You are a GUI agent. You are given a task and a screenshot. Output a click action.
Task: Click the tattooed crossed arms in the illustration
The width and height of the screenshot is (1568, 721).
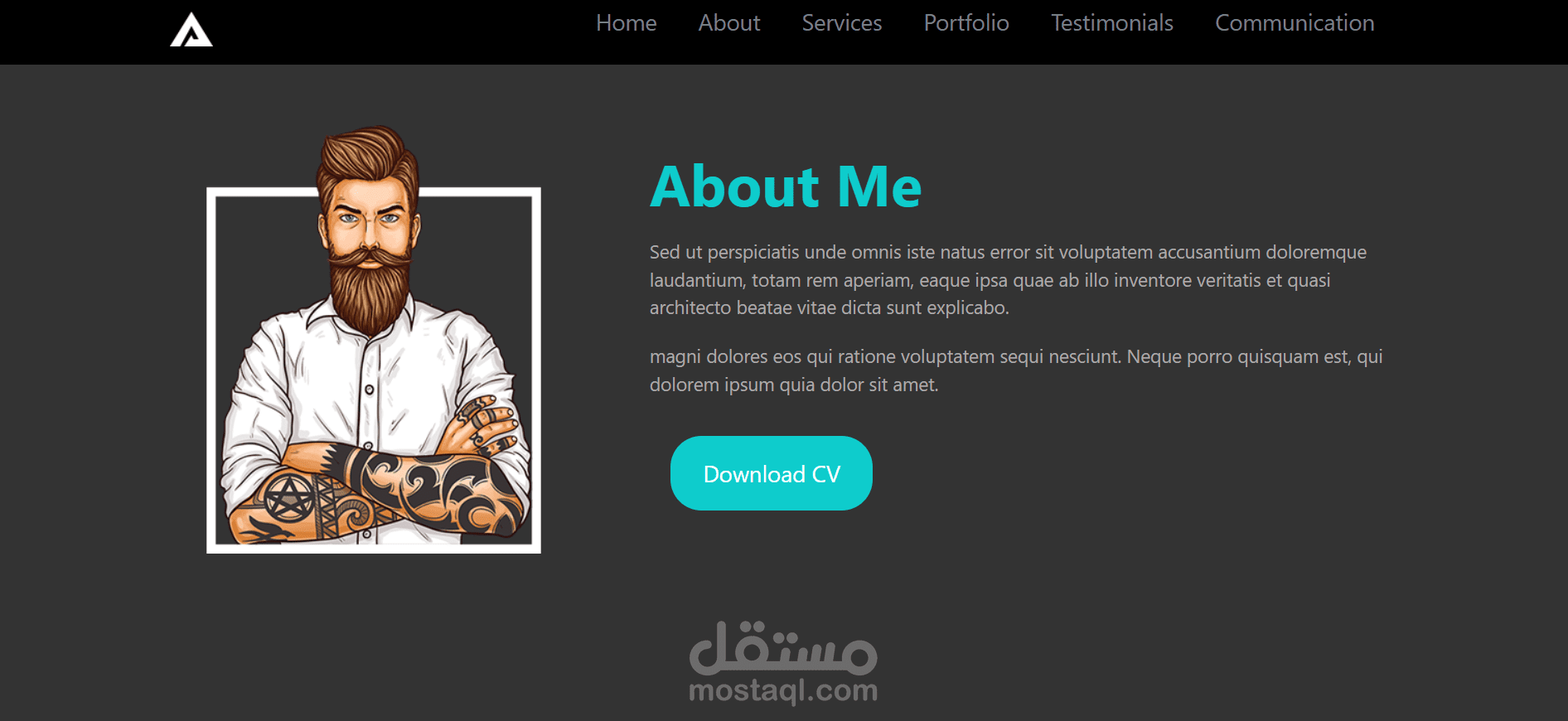click(x=377, y=489)
